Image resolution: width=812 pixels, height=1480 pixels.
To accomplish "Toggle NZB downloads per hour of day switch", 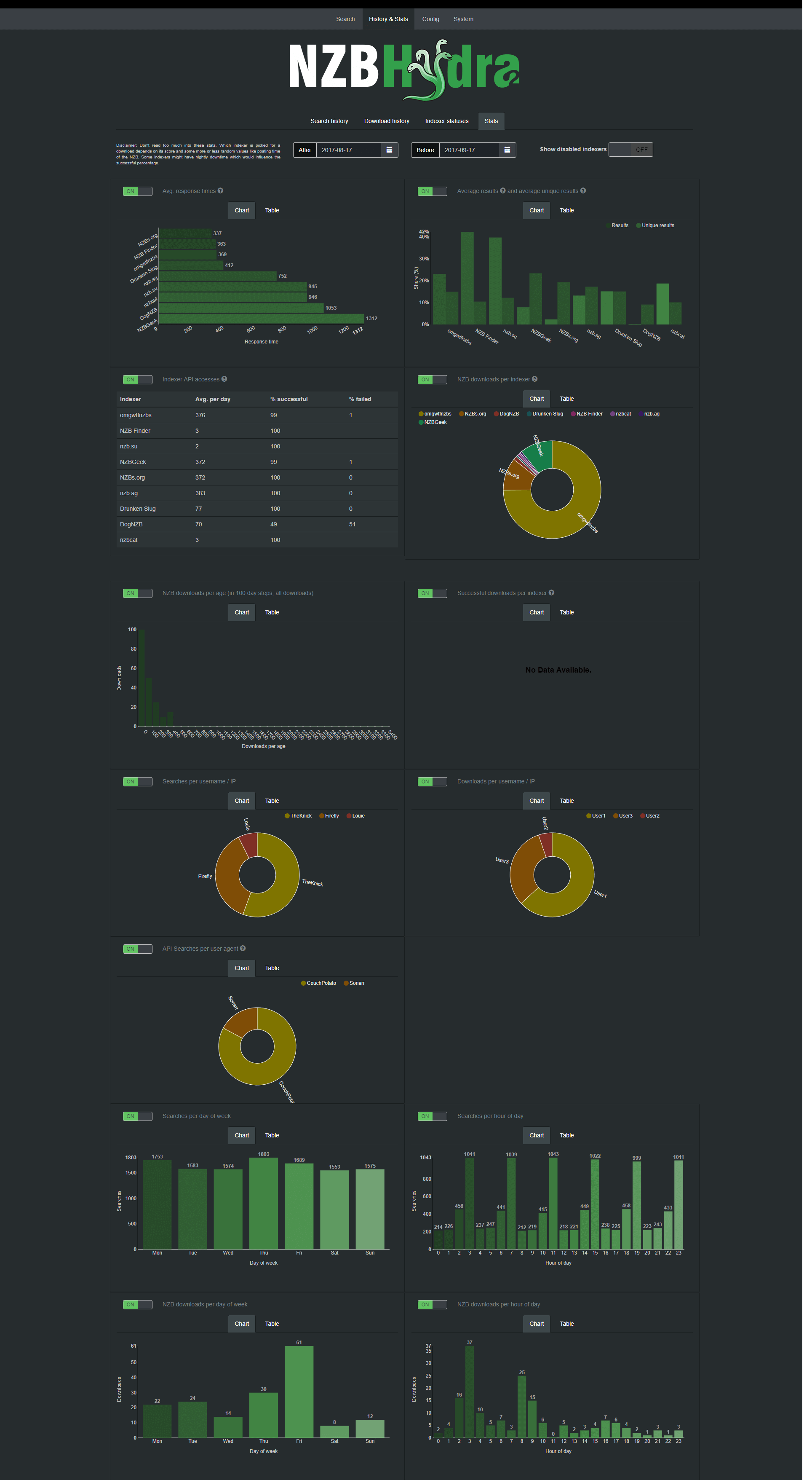I will (x=432, y=1305).
